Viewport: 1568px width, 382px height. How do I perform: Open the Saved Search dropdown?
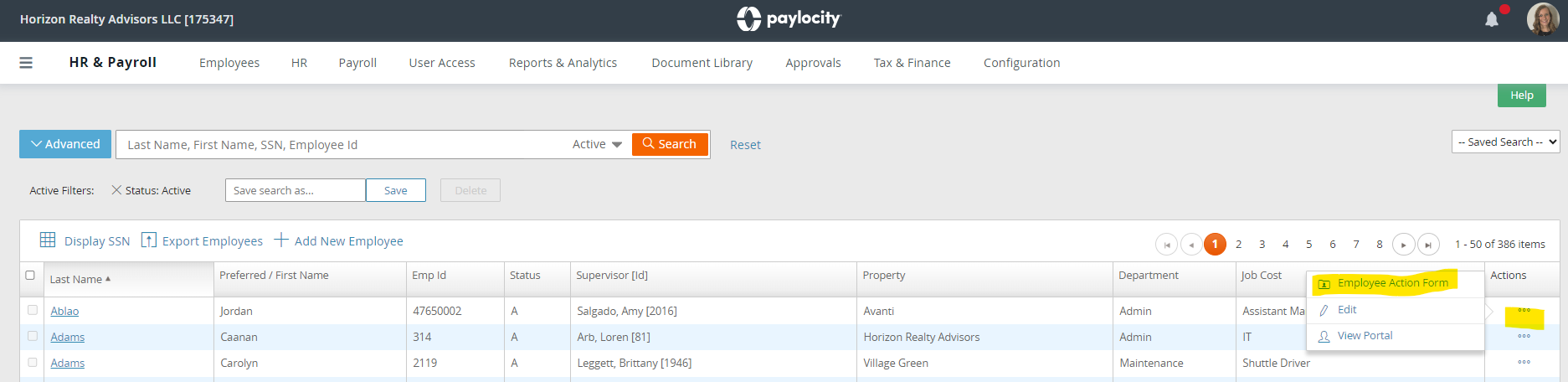(1505, 142)
